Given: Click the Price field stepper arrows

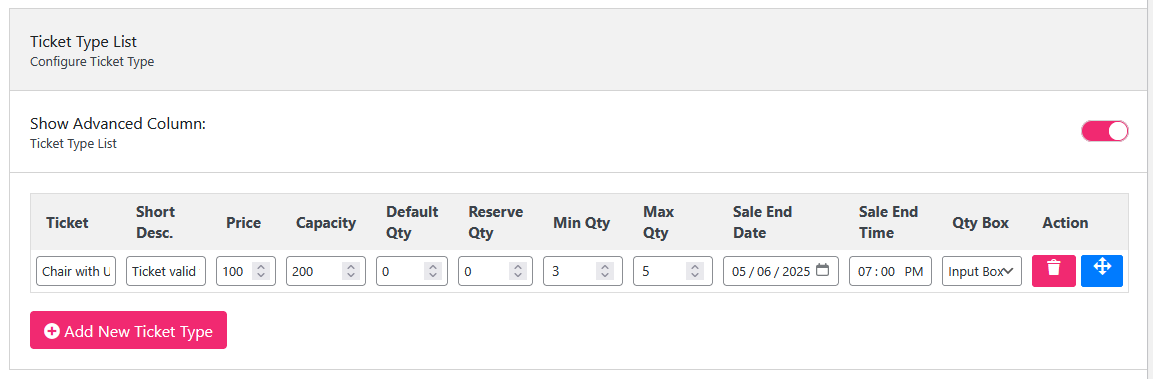Looking at the screenshot, I should pos(260,272).
